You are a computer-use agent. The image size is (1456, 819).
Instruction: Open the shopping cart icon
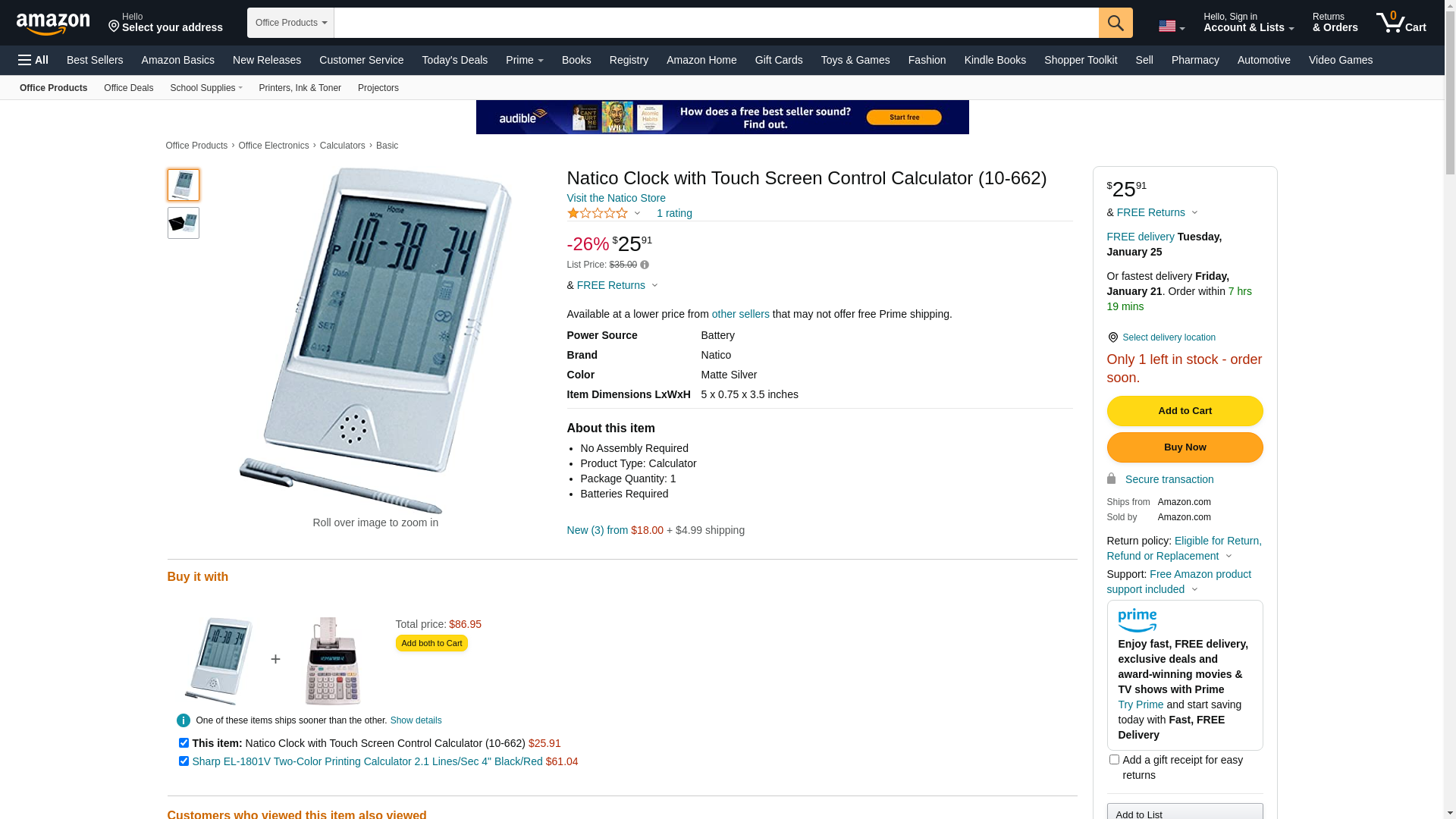1400,23
